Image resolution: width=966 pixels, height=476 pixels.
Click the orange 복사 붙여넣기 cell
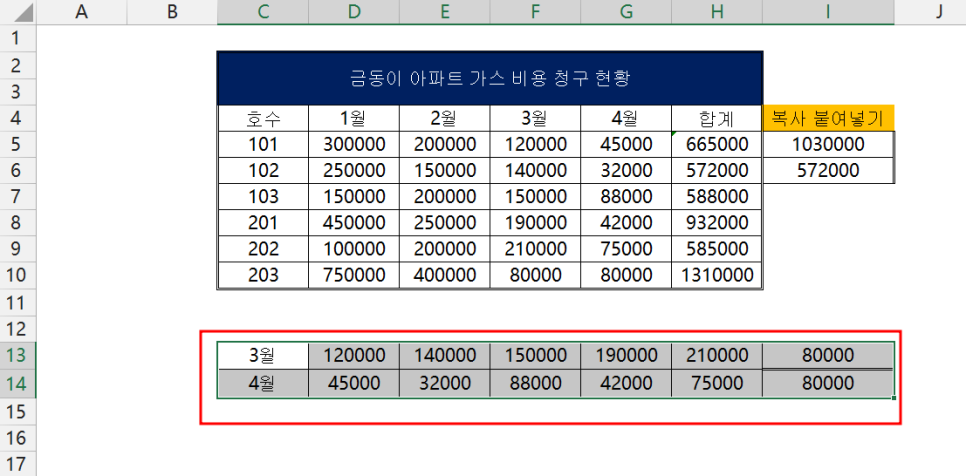(x=828, y=118)
